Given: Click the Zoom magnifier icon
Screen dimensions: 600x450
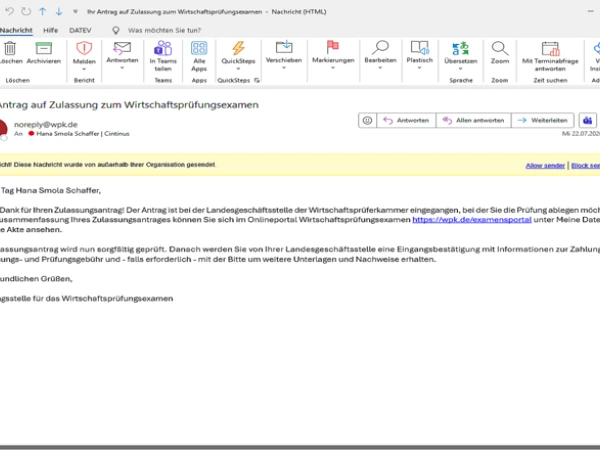Looking at the screenshot, I should coord(500,49).
